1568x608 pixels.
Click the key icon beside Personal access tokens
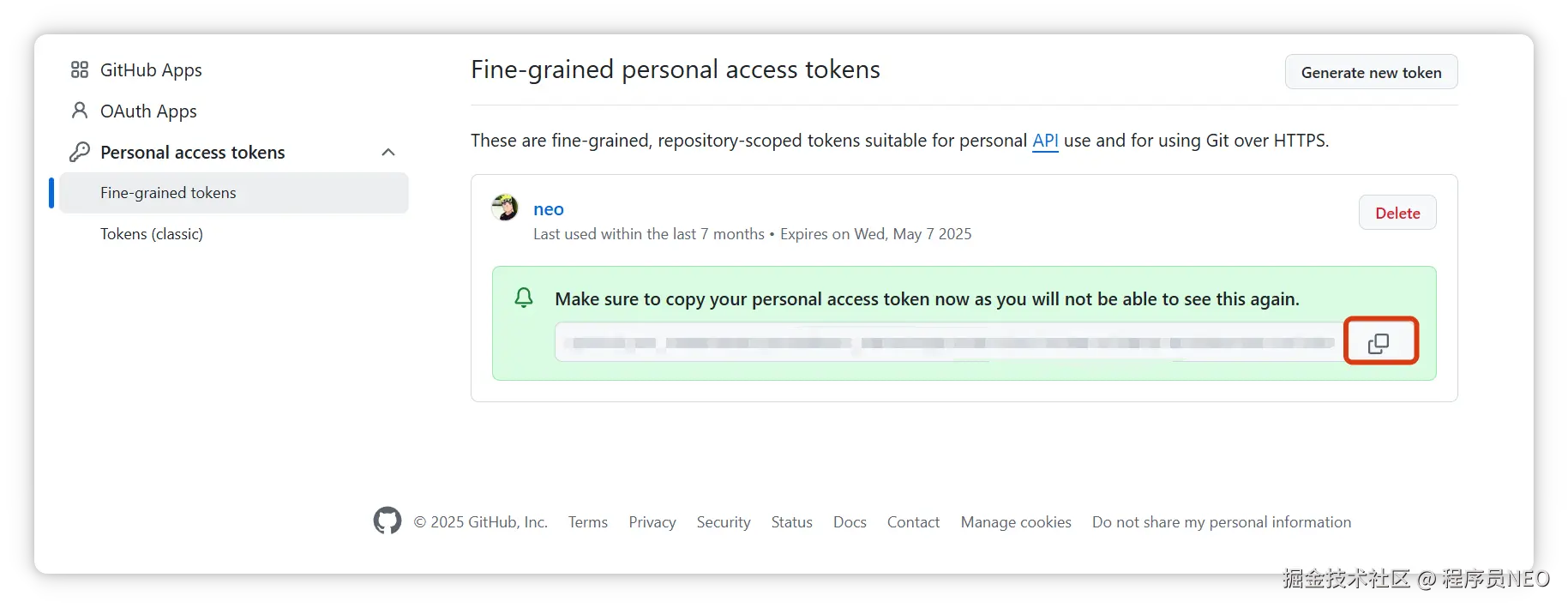click(x=80, y=152)
